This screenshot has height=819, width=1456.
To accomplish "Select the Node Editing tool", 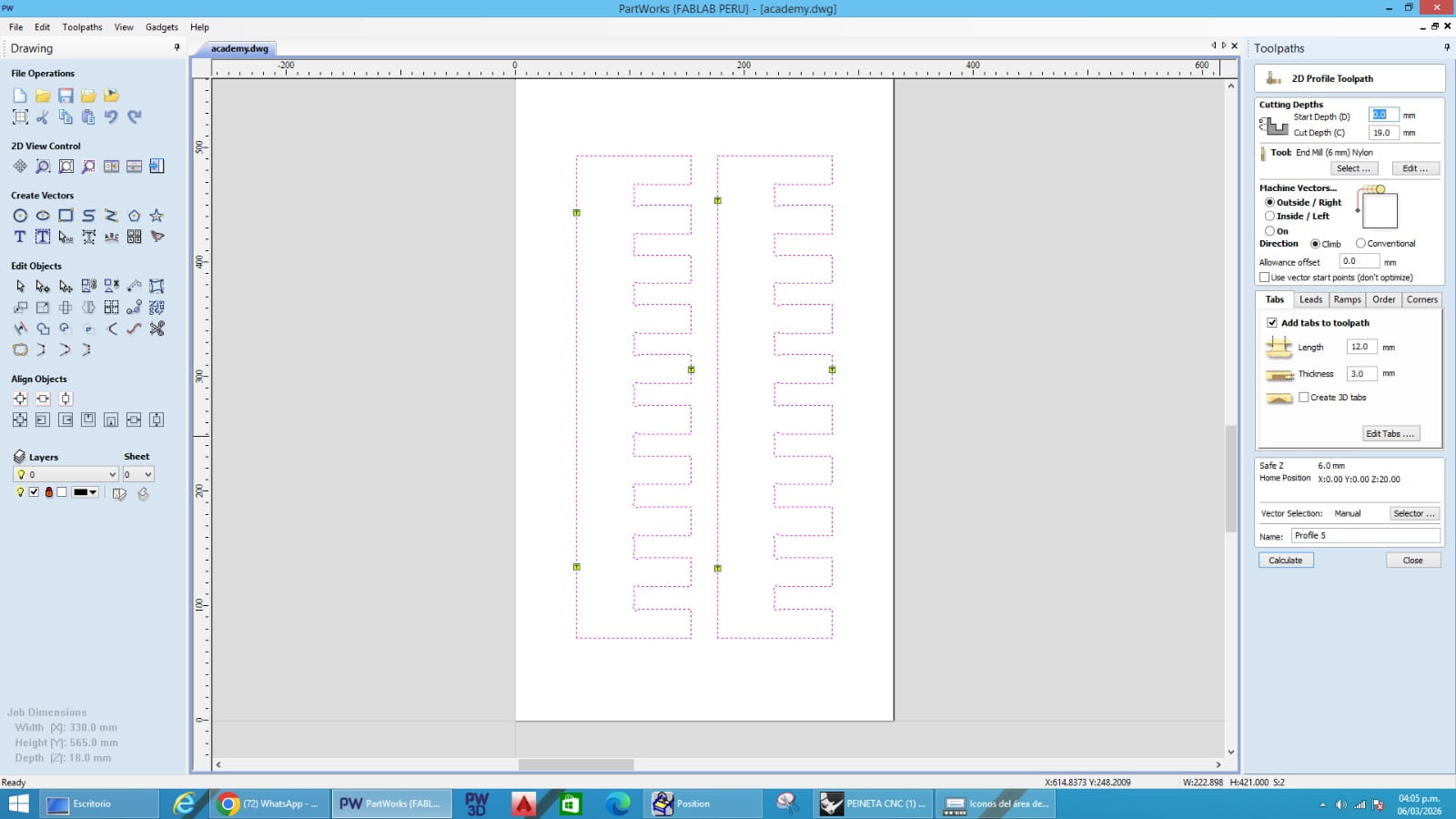I will pos(42,285).
